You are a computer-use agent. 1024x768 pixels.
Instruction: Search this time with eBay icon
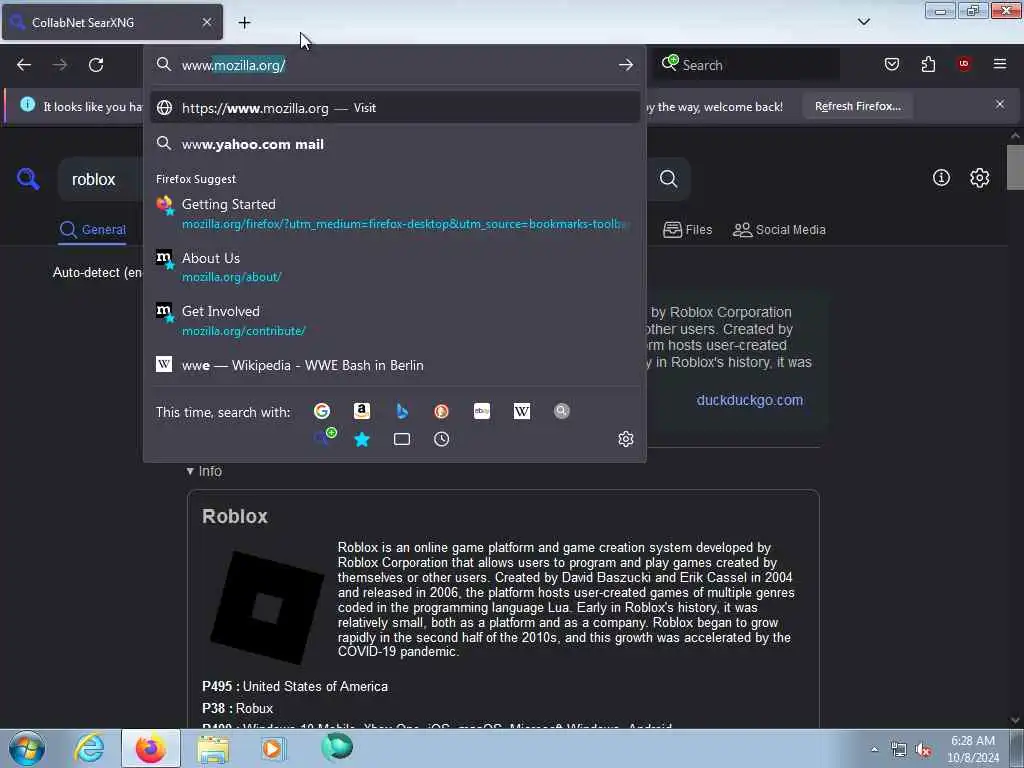coord(482,411)
